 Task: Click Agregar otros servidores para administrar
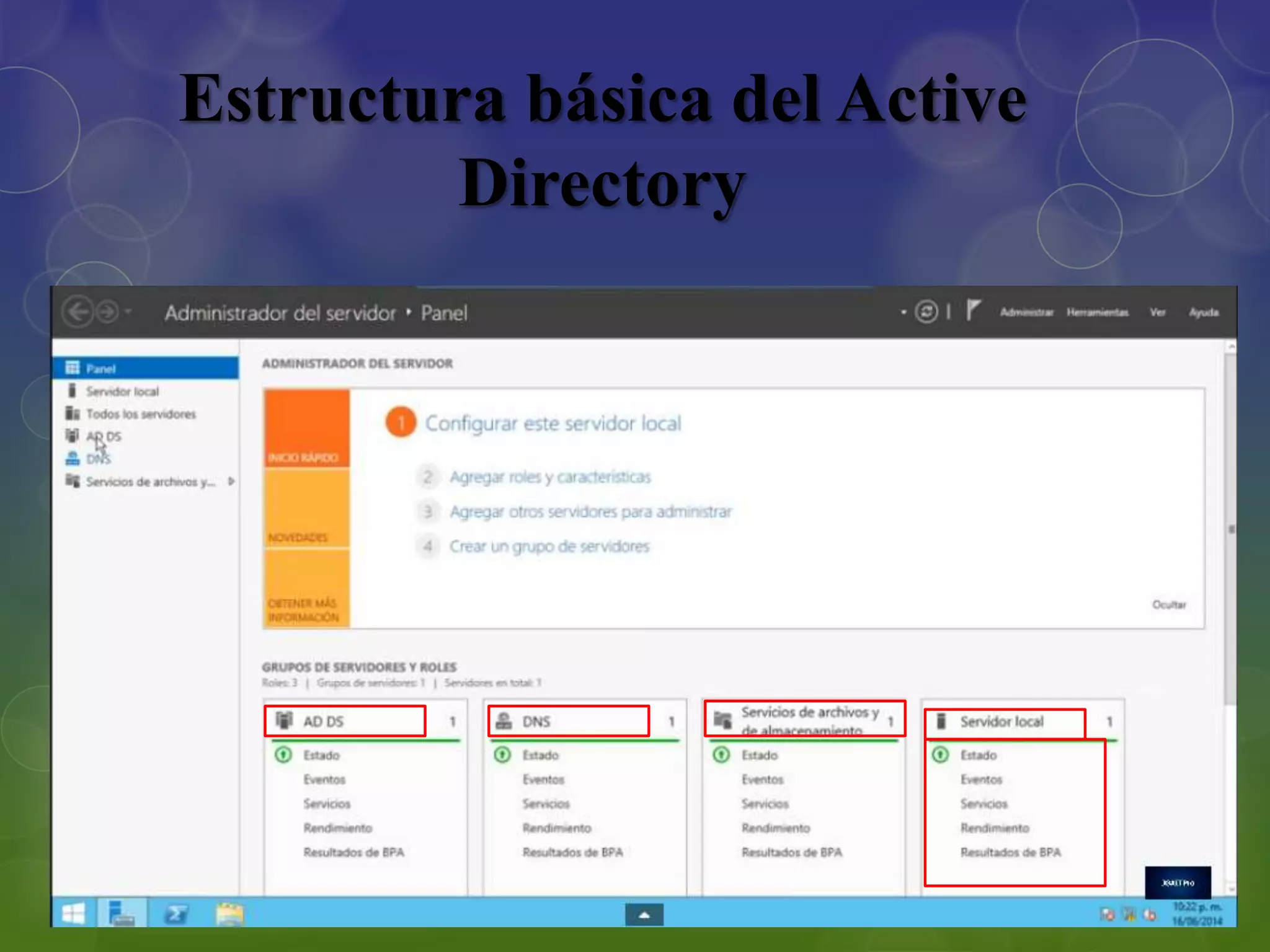point(590,511)
